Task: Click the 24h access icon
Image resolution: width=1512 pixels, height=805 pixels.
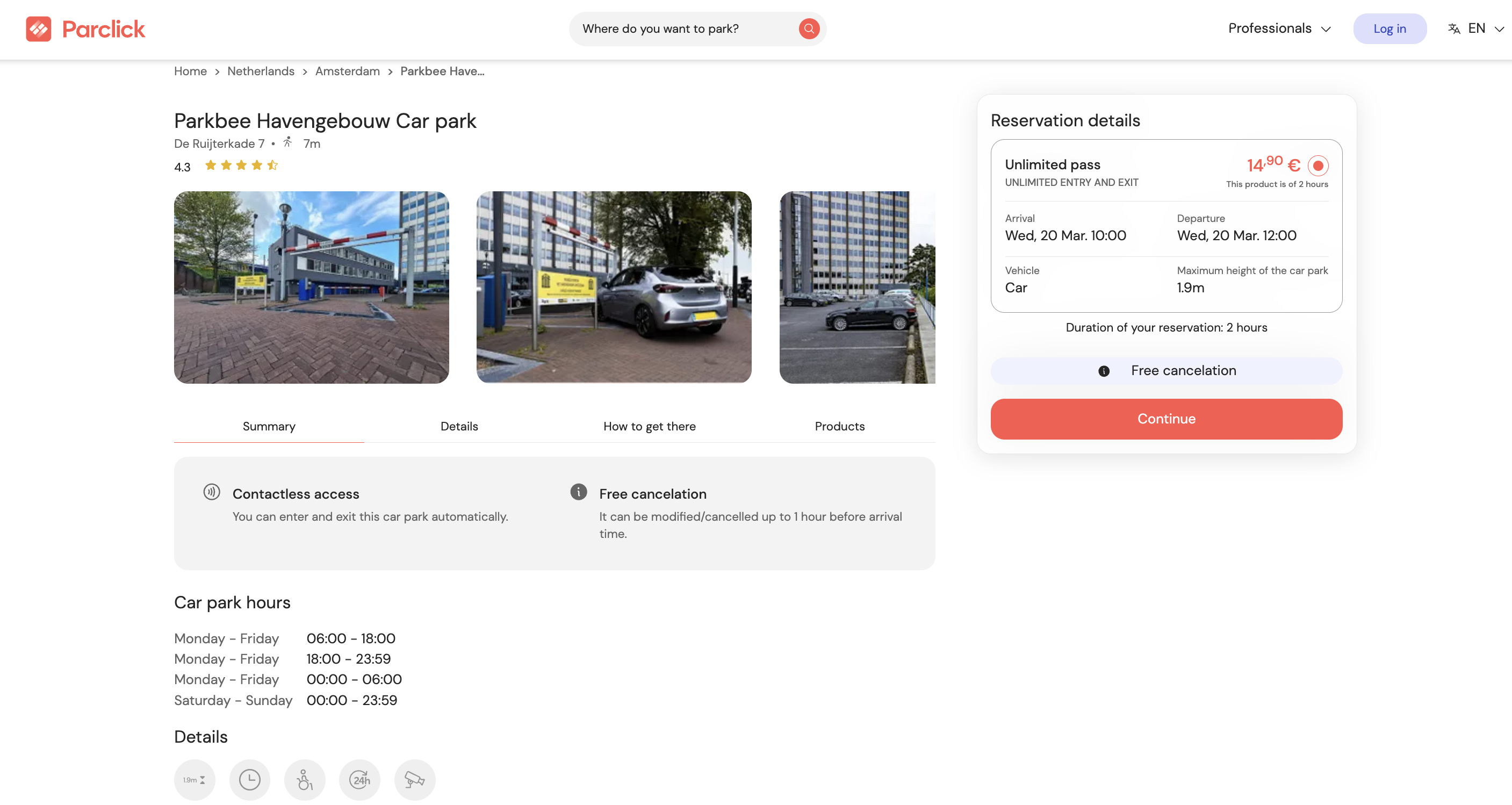Action: (x=359, y=780)
